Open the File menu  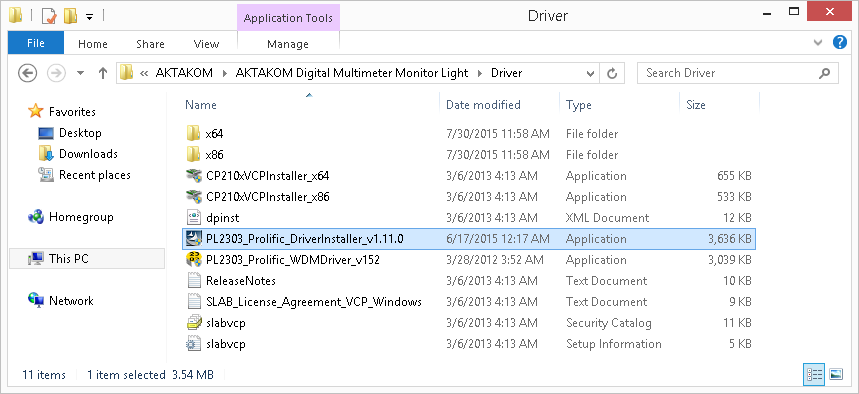pos(36,43)
